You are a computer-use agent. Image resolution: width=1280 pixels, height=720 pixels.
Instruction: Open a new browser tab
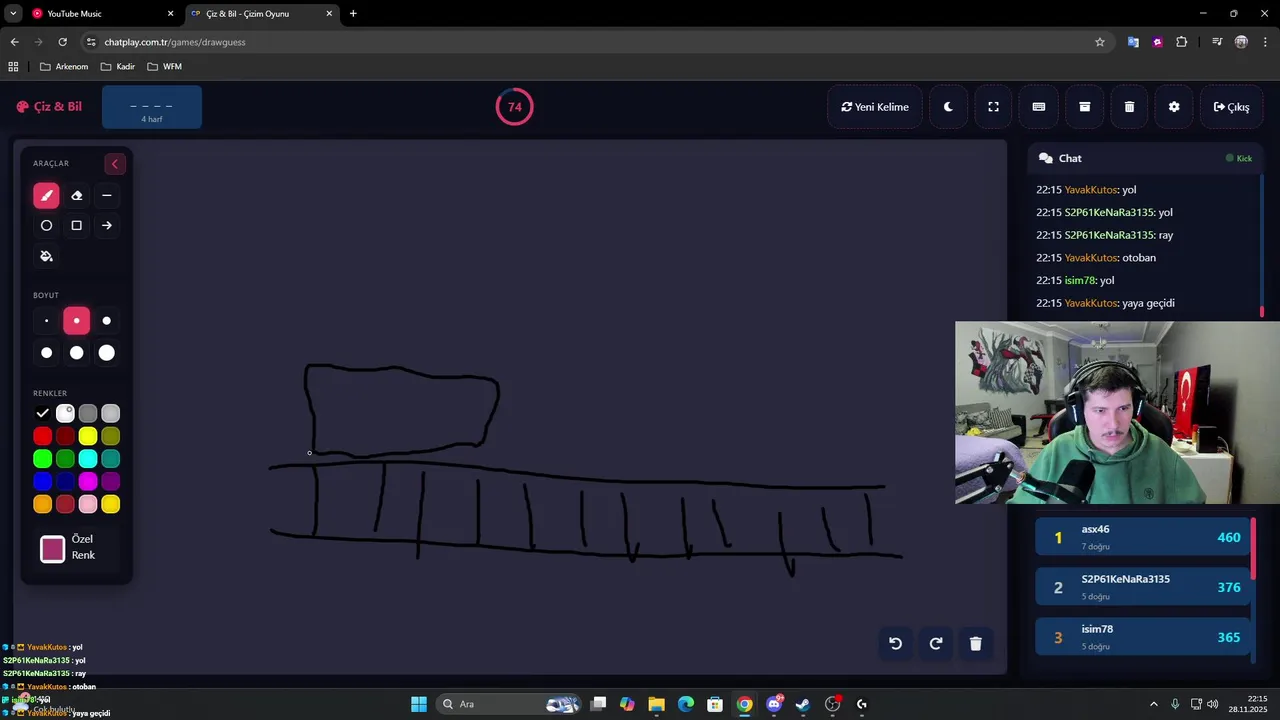353,14
